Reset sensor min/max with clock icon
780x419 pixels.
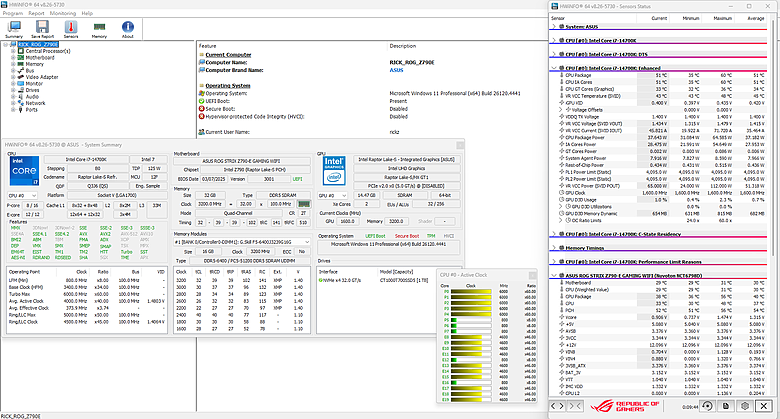pos(707,406)
